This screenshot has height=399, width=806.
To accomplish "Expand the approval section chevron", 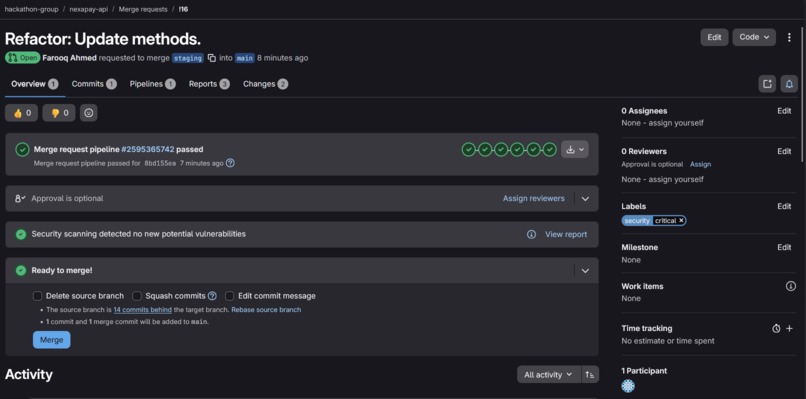I will (585, 198).
